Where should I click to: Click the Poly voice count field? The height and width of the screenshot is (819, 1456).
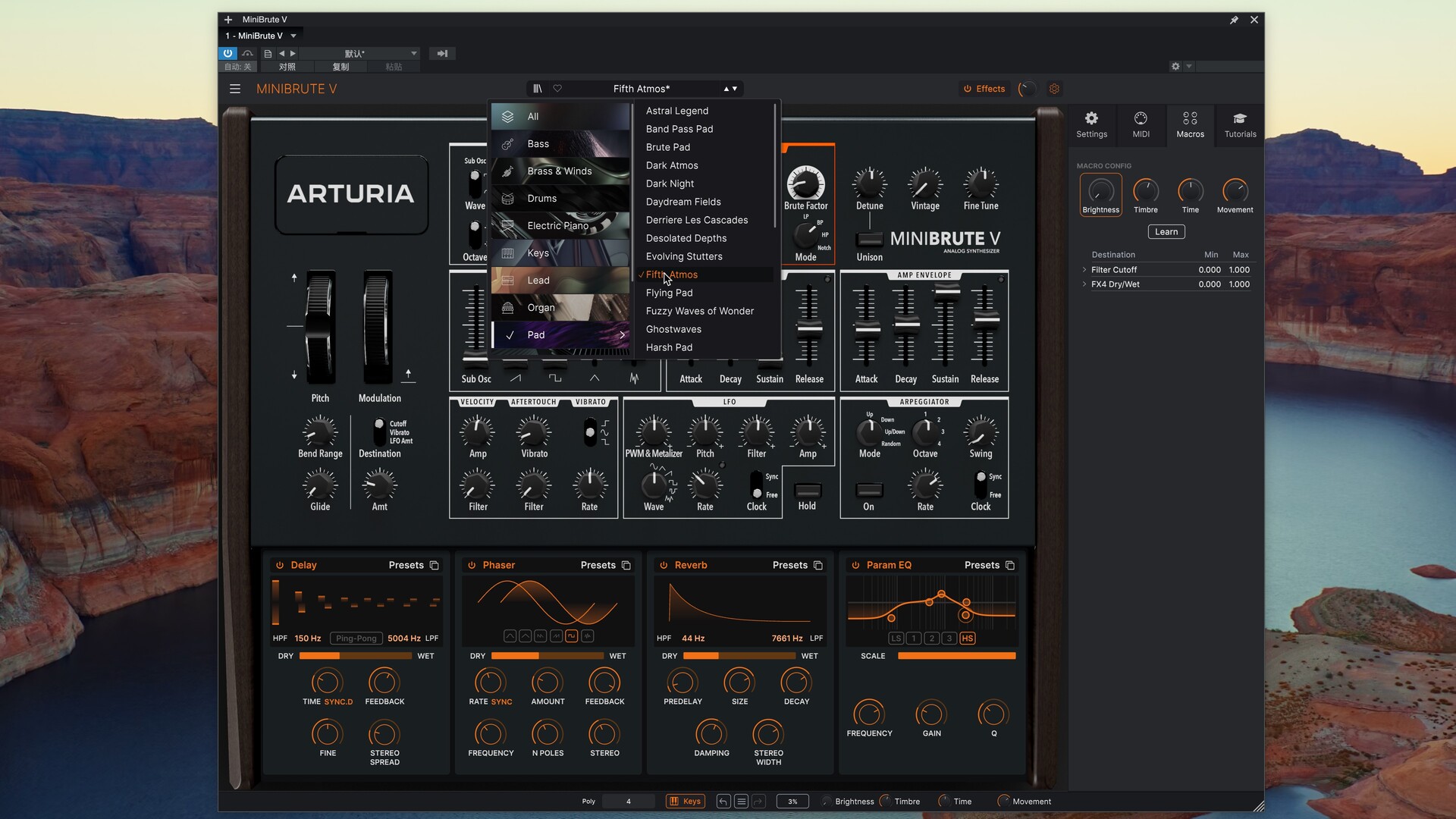tap(628, 801)
